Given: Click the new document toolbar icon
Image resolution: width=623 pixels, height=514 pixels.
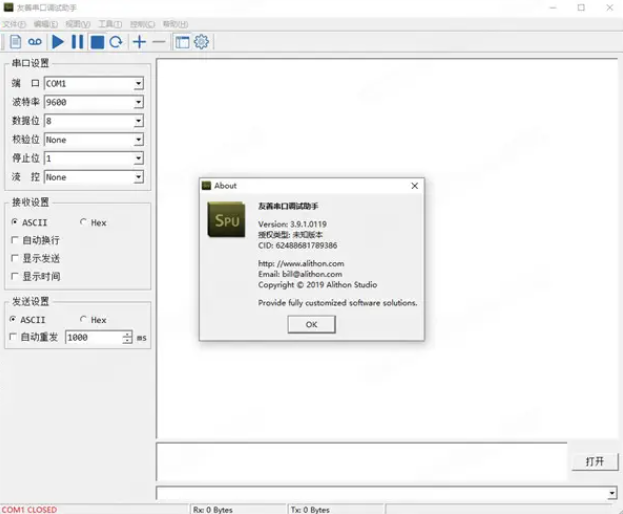Looking at the screenshot, I should click(x=15, y=42).
